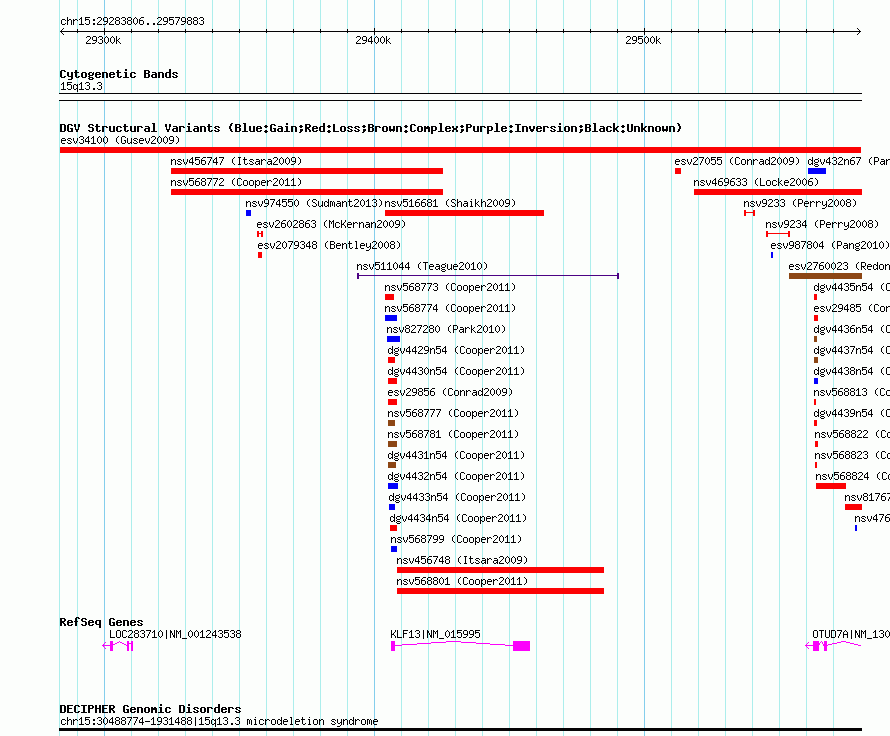
Task: Open esv27055 (Conrad2009) variant label
Action: click(737, 161)
